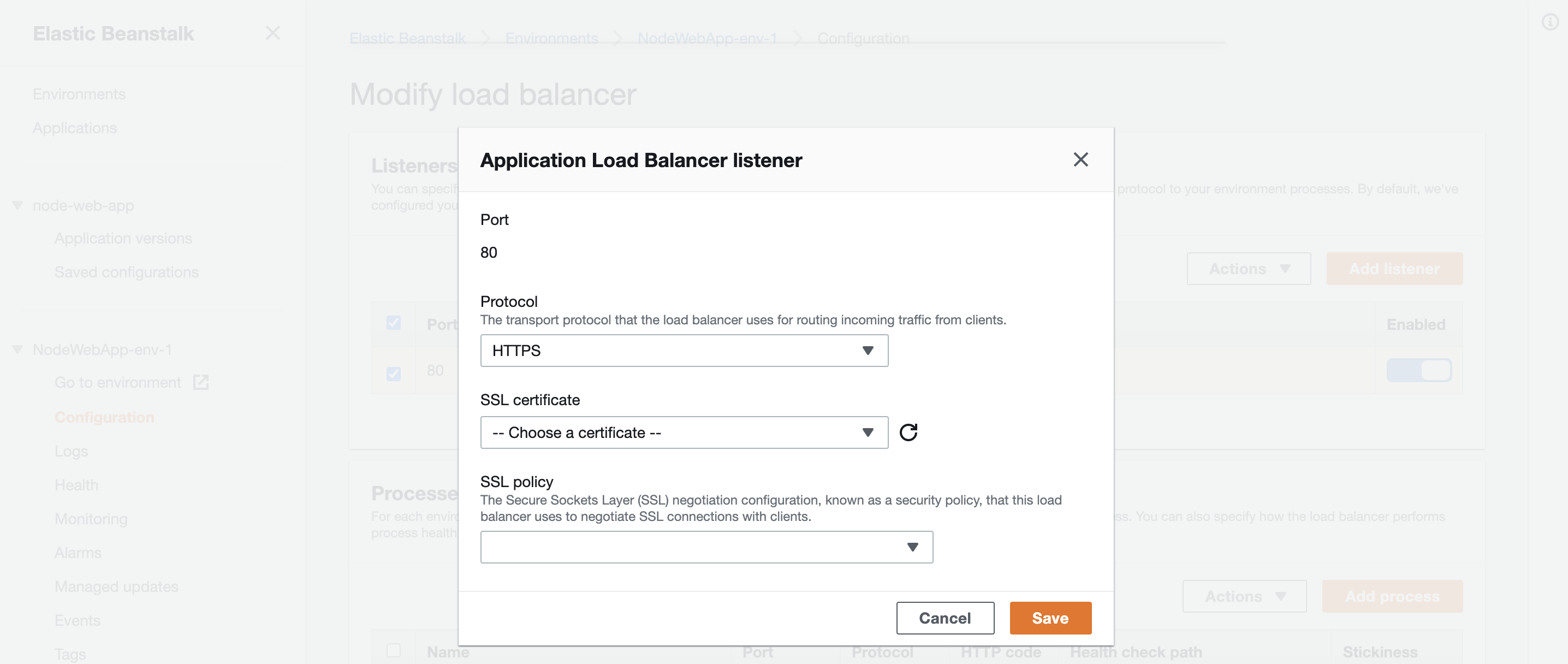The width and height of the screenshot is (1568, 664).
Task: Toggle the select-all listeners header checkbox
Action: 394,323
